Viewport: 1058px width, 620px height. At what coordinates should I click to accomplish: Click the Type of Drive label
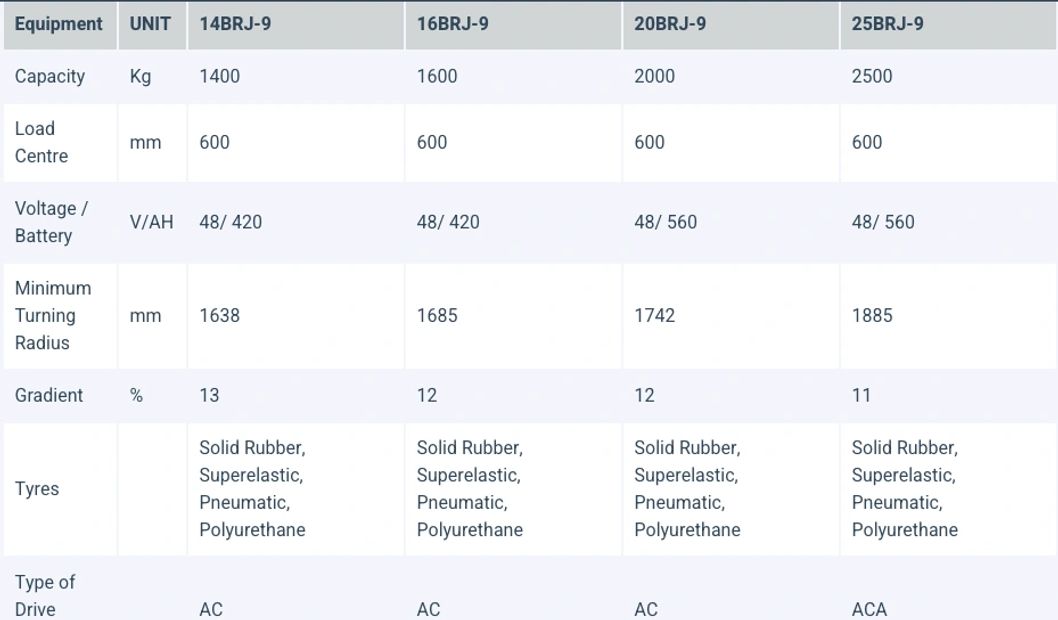(x=45, y=595)
